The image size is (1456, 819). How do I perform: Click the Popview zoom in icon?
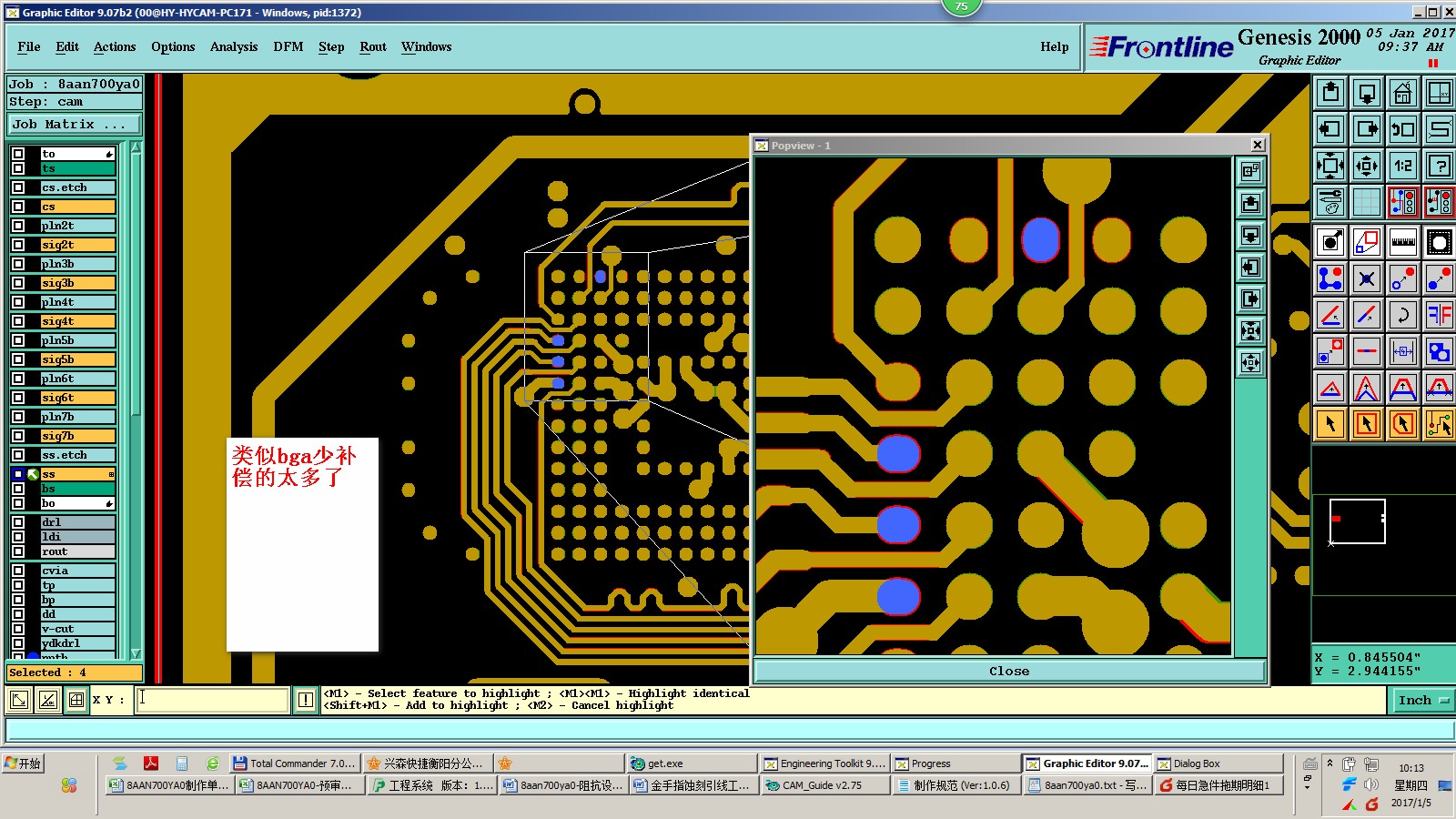pos(1251,330)
